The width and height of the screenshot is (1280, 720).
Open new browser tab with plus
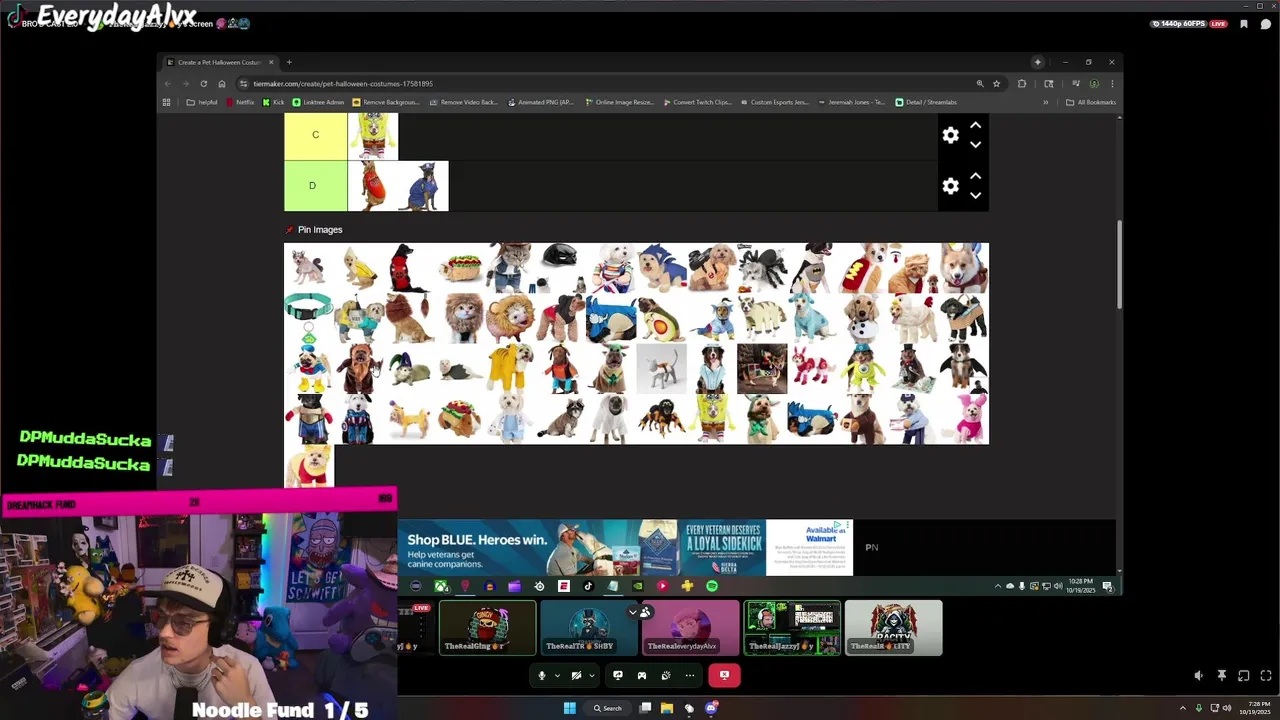coord(289,62)
